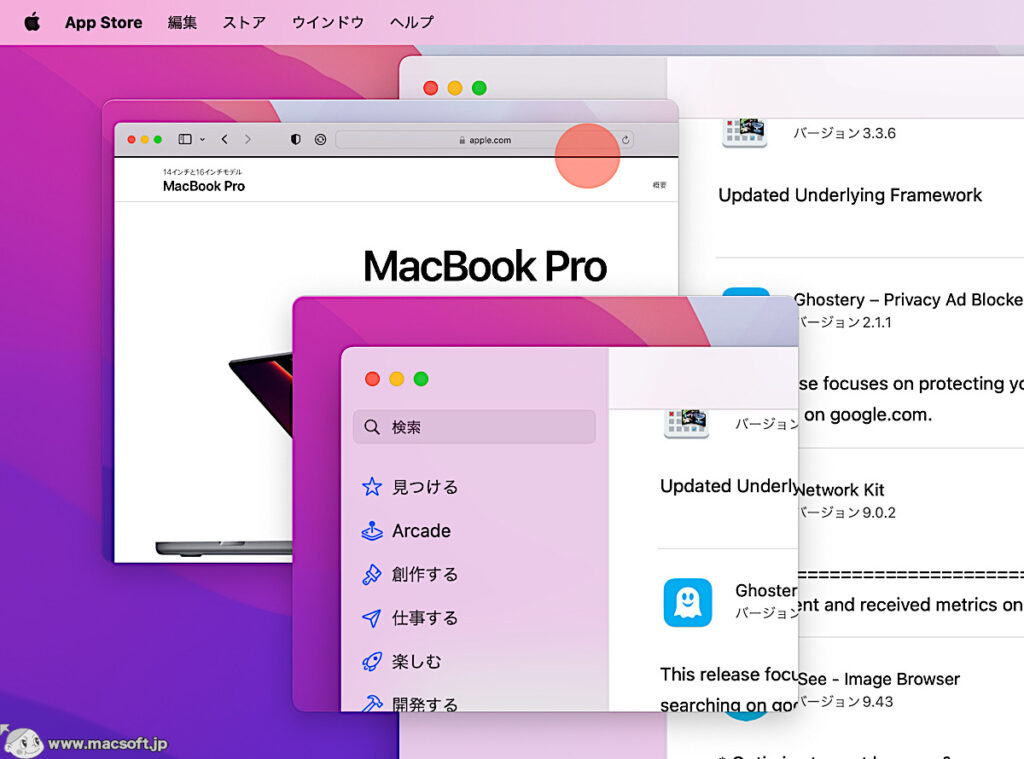
Task: Click the バージョン3.3.6 text in the back window
Action: pos(844,133)
